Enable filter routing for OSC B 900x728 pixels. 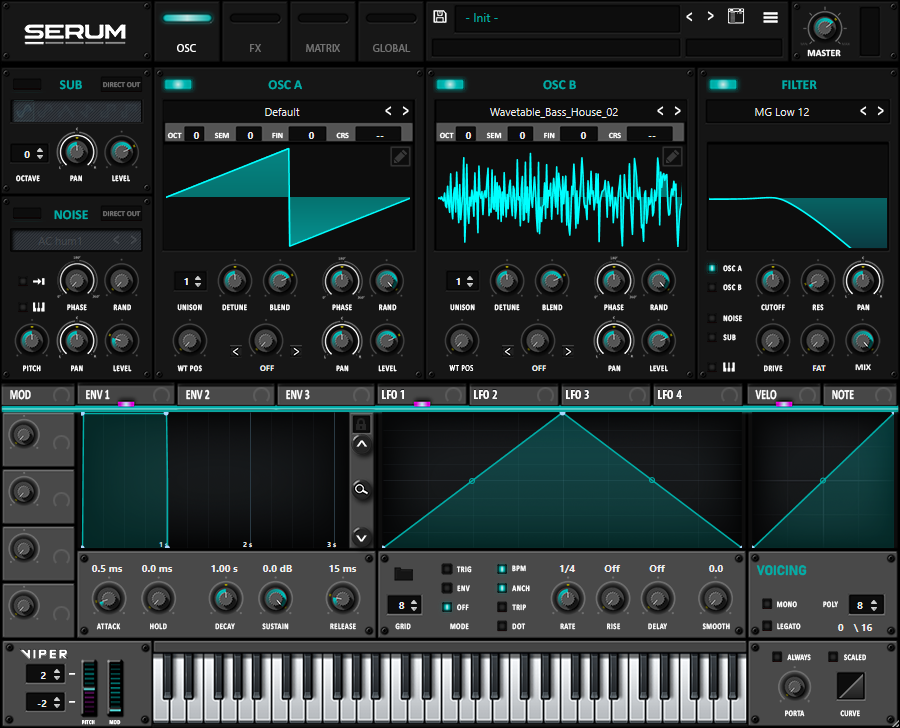(712, 288)
